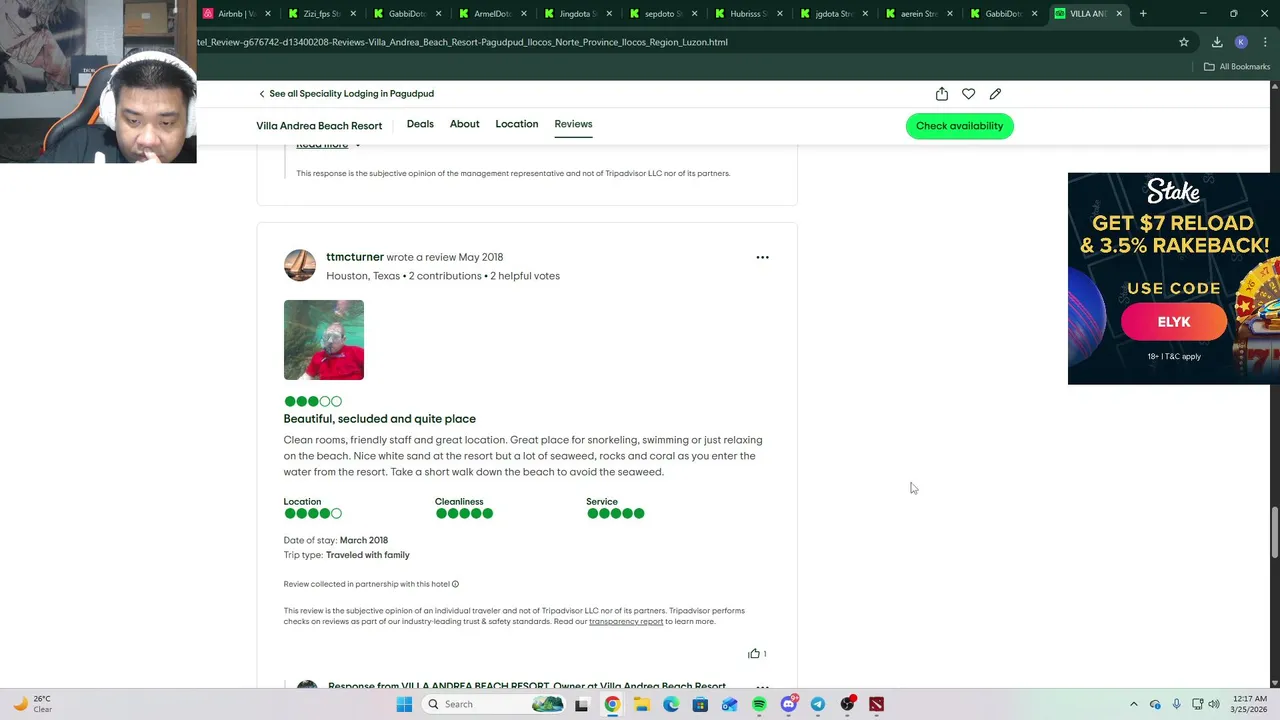
Task: Open the reviewer's underwater snorkeling photo
Action: click(x=324, y=340)
